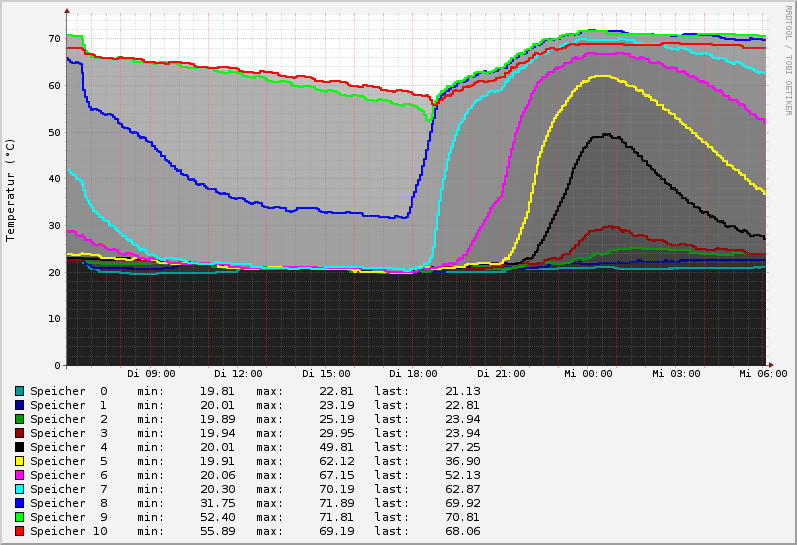Viewport: 797px width, 545px height.
Task: Select the Speicher 0 last value 21.13
Action: pyautogui.click(x=462, y=391)
